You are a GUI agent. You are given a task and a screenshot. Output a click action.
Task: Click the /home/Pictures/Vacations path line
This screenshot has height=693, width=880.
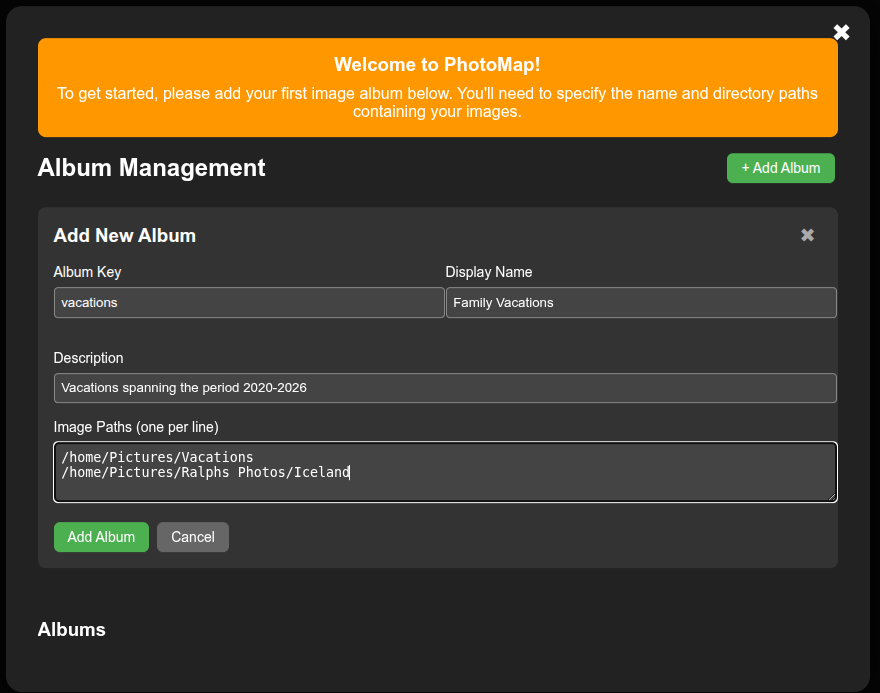pos(157,457)
